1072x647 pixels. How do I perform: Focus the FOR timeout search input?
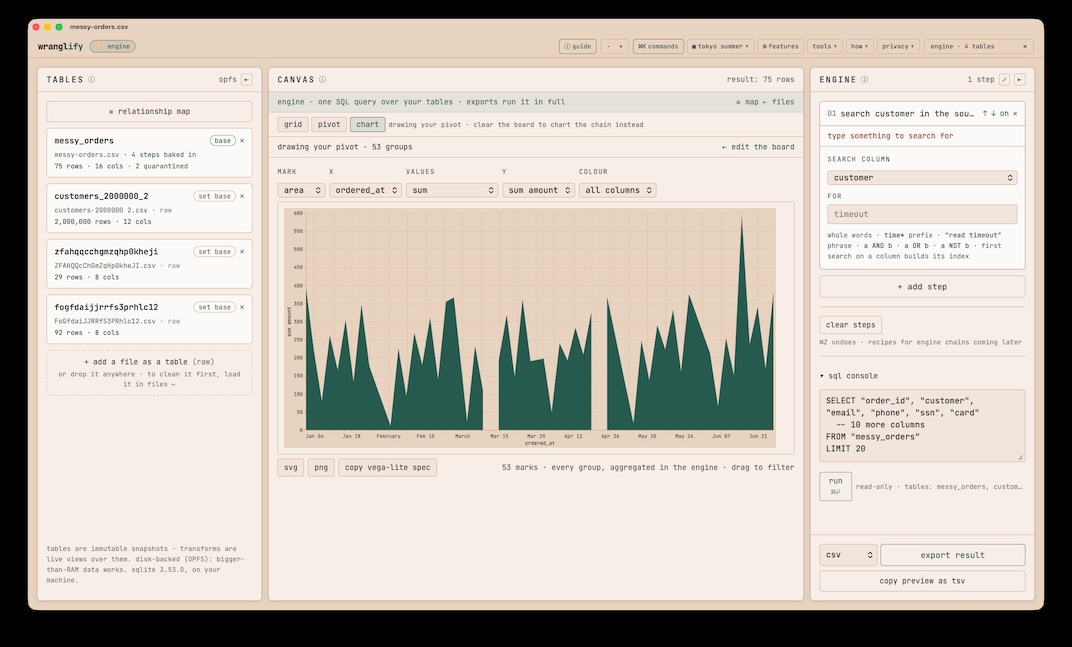[922, 214]
